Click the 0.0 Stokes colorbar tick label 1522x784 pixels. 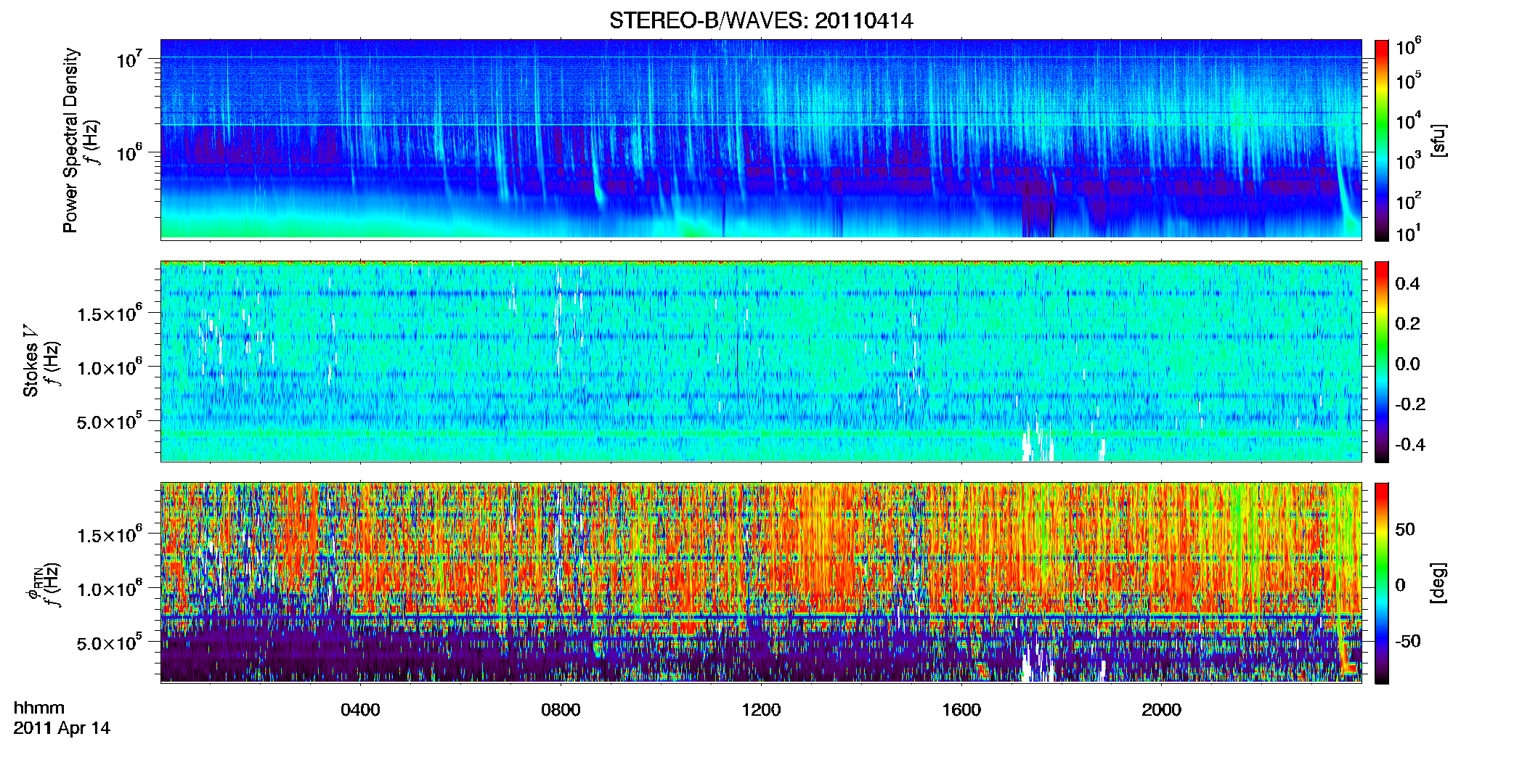click(x=1407, y=364)
